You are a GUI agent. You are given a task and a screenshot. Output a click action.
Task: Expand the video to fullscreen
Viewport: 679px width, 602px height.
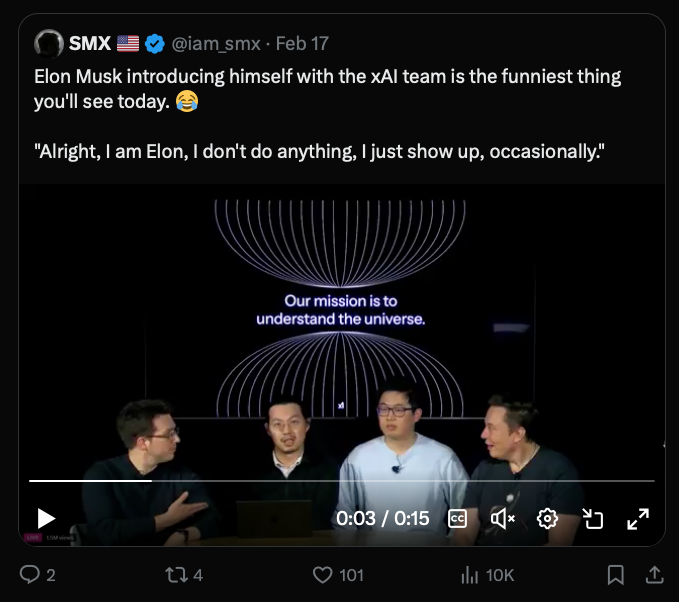pyautogui.click(x=638, y=518)
